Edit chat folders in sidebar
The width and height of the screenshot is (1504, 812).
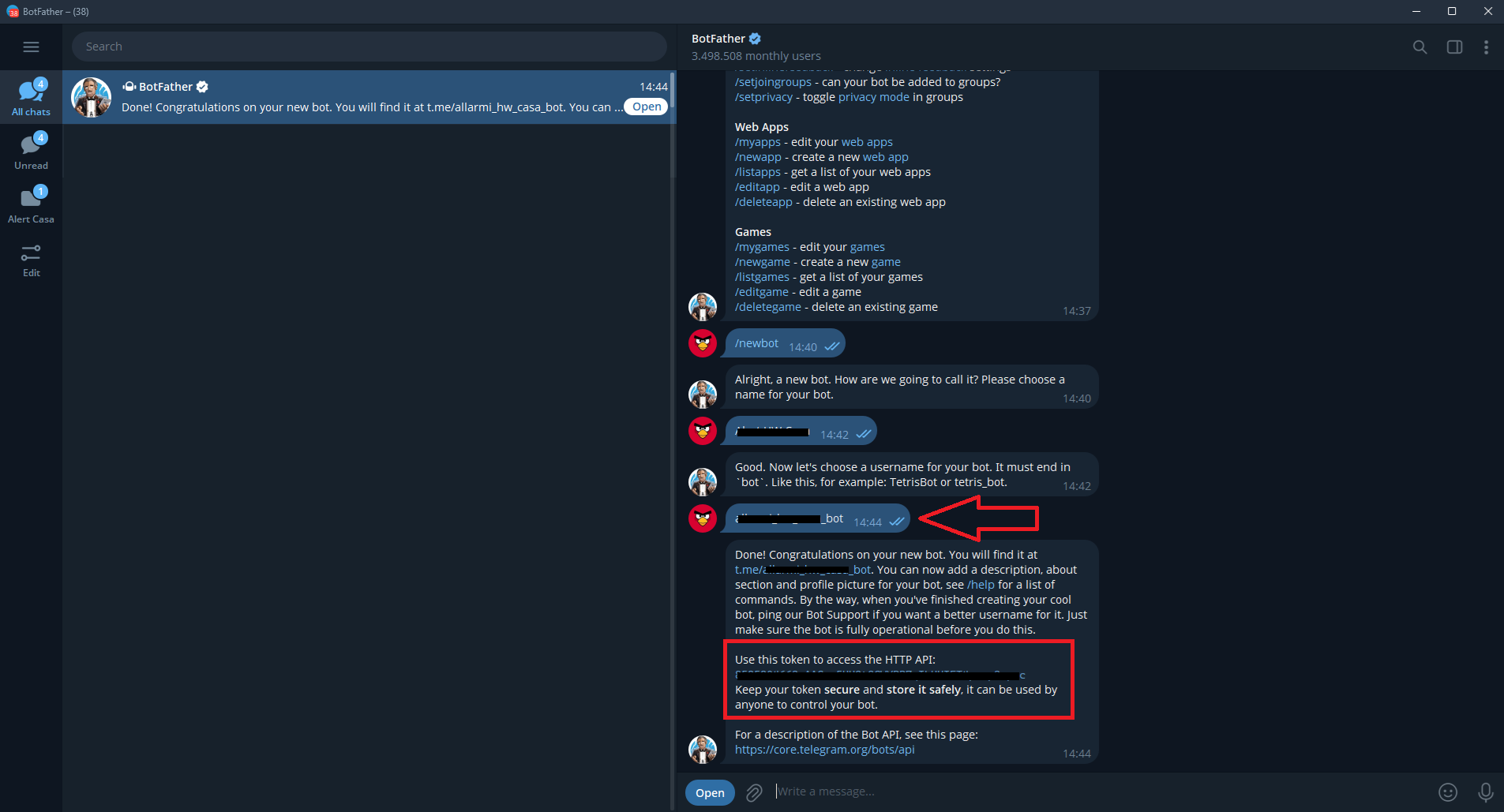coord(31,260)
